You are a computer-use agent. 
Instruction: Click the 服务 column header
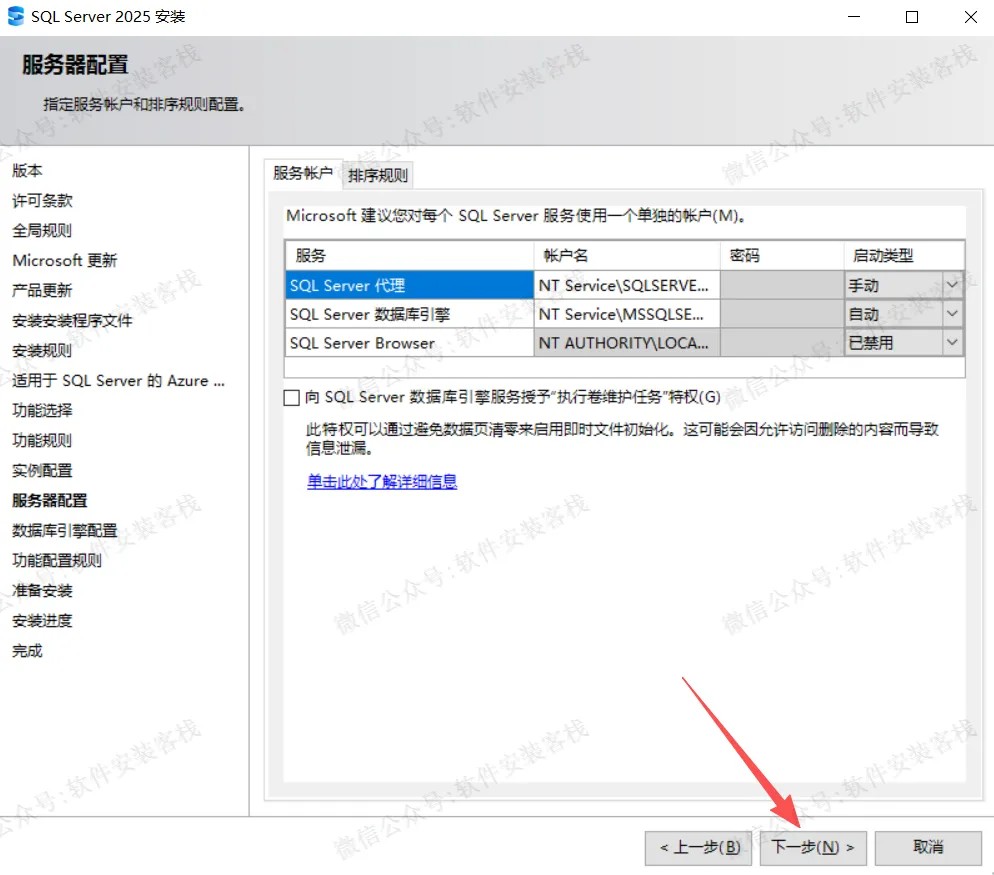point(410,256)
